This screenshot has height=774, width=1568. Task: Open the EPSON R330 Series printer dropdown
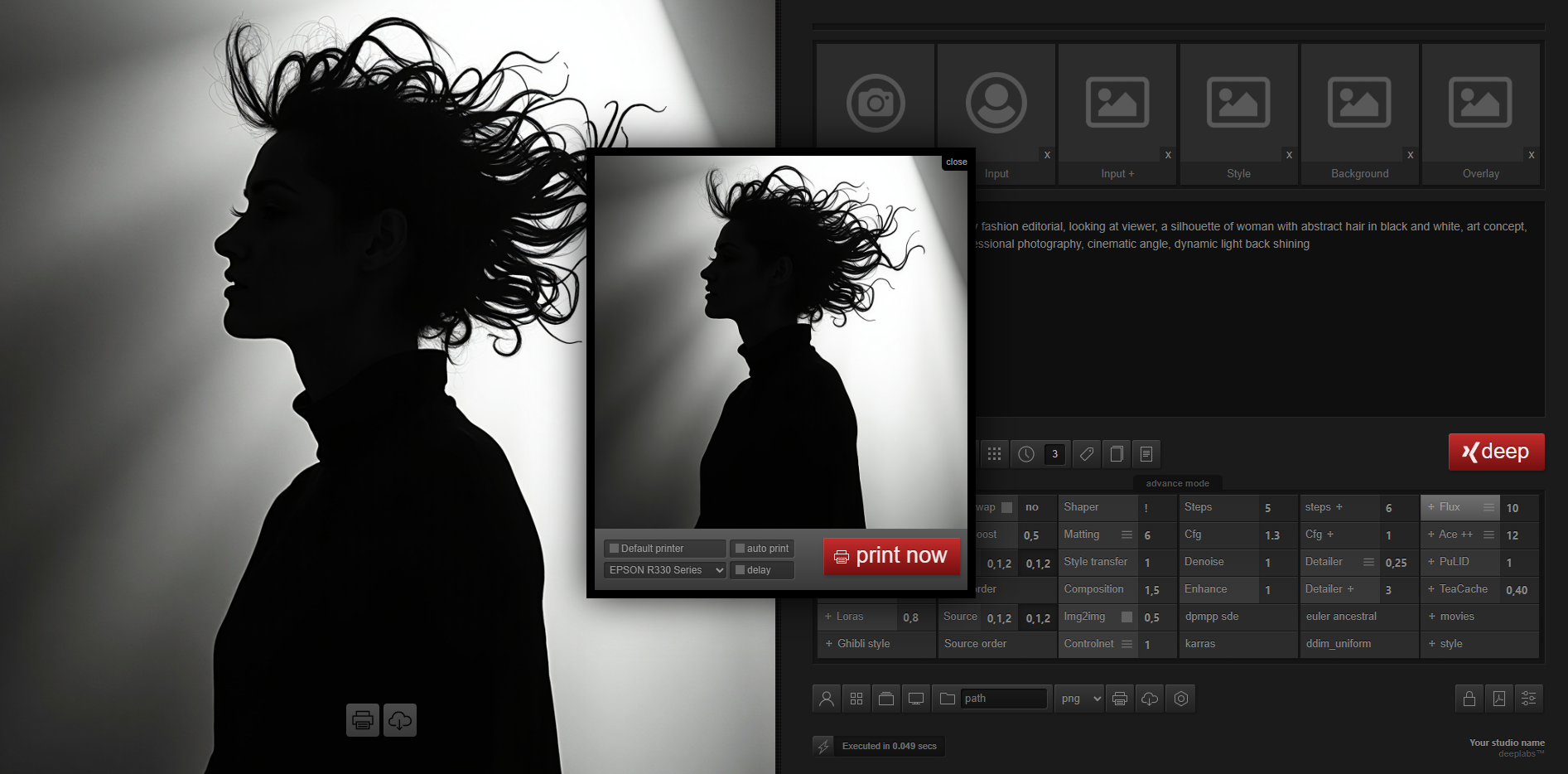665,570
